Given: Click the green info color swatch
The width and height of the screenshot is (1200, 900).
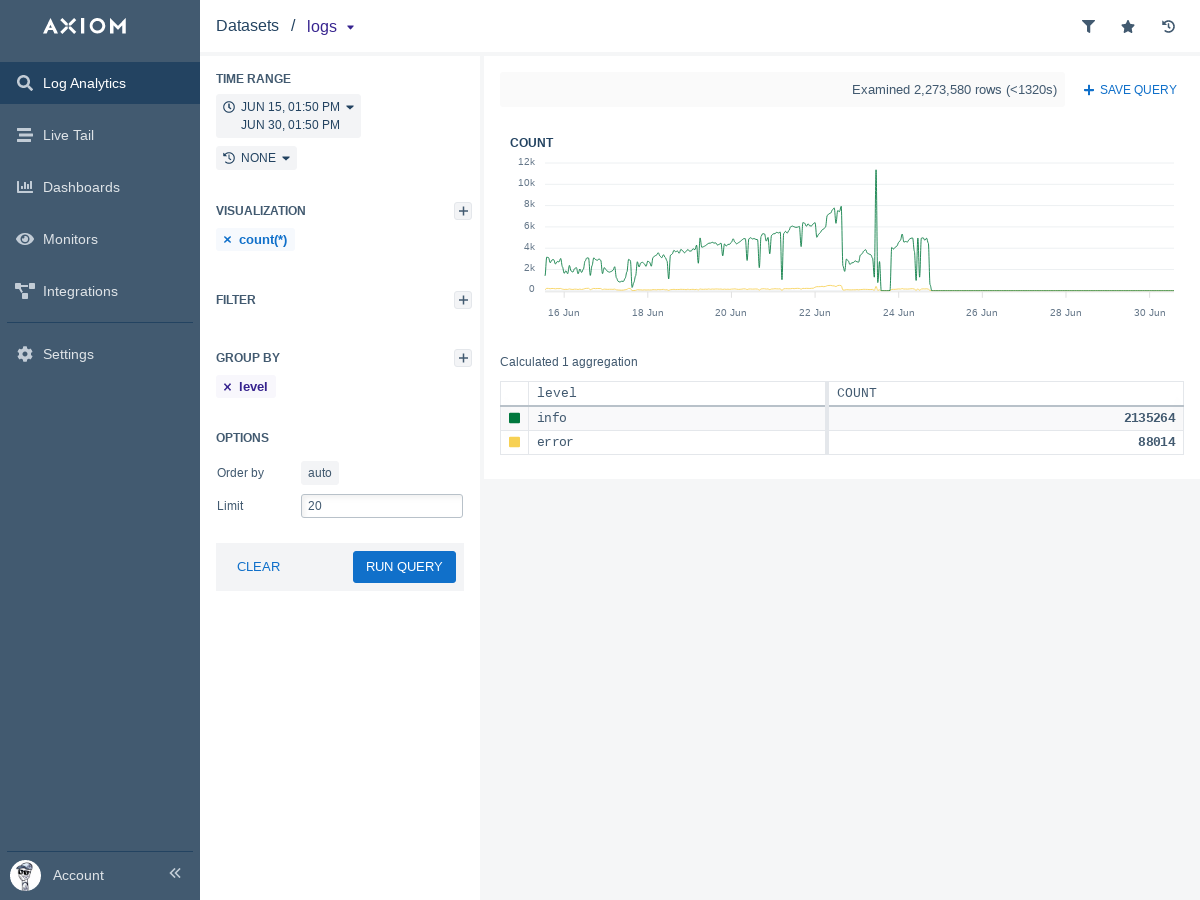Looking at the screenshot, I should [515, 418].
